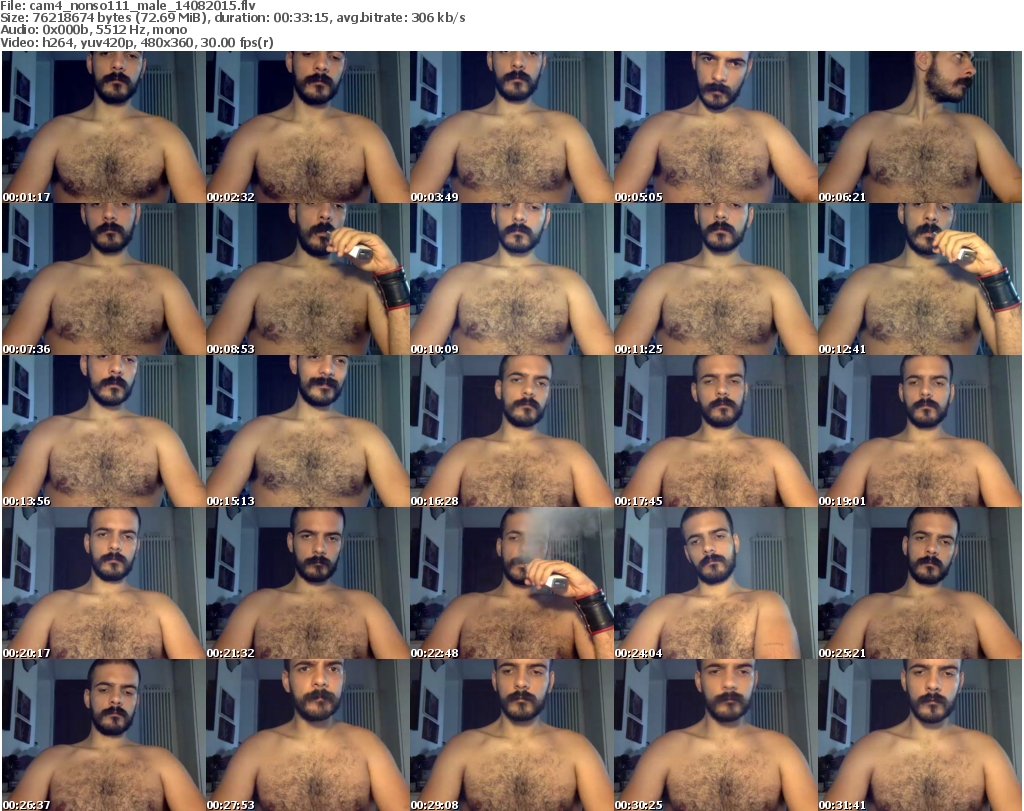Click the frame marked 00:26:37
1024x811 pixels.
click(104, 735)
